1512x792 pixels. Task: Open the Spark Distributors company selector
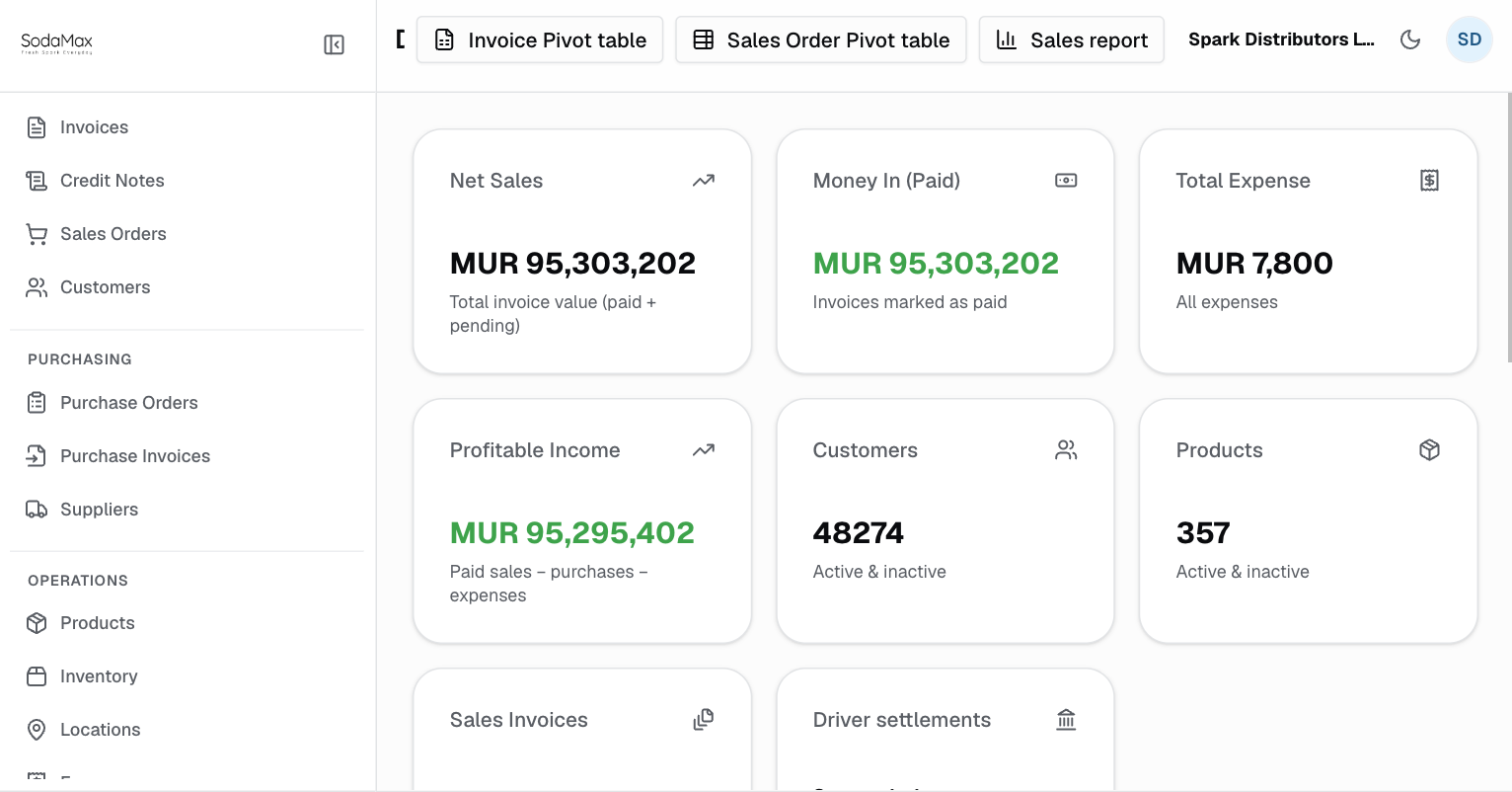(1281, 40)
